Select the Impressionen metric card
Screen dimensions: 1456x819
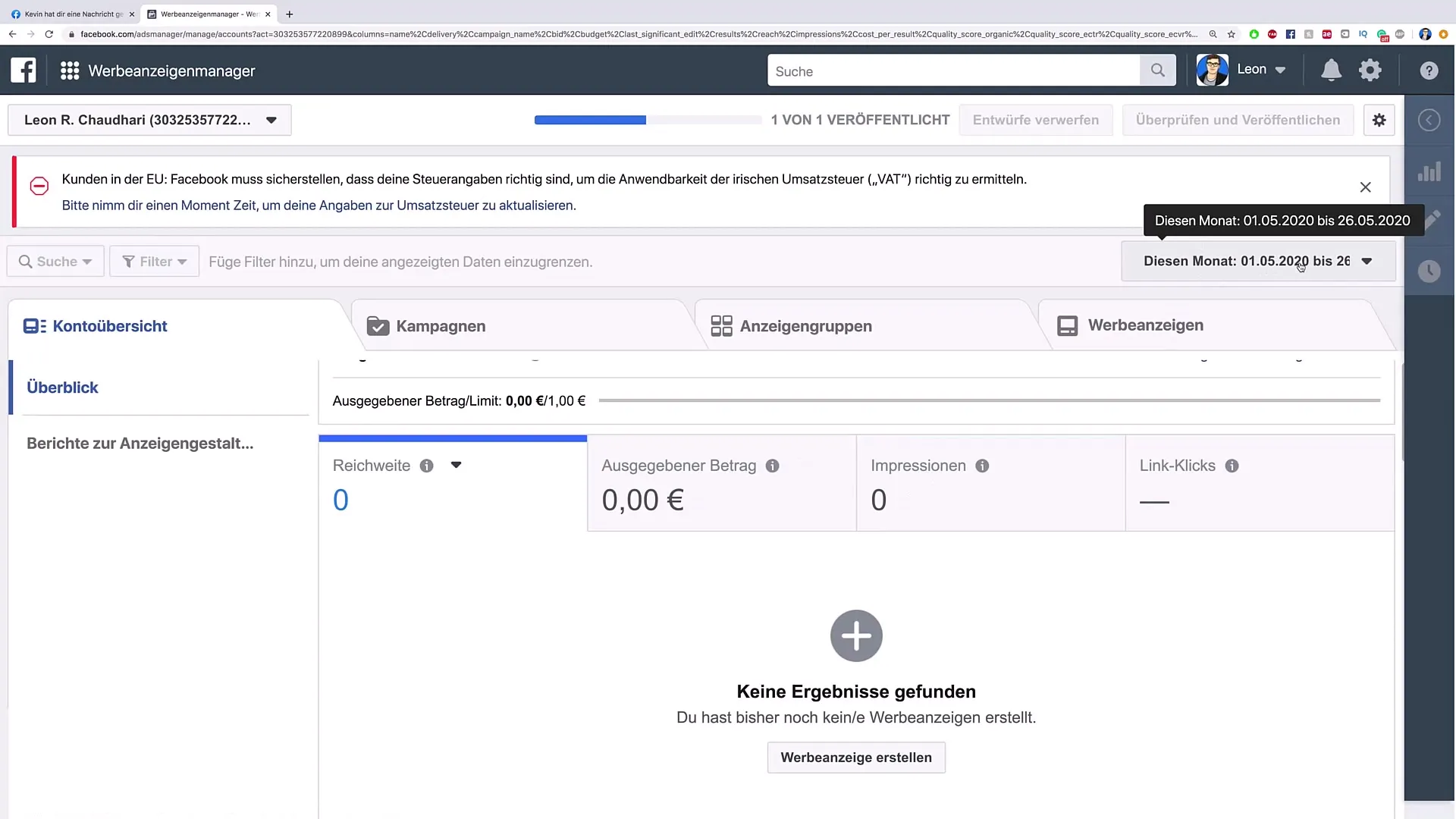click(x=991, y=483)
